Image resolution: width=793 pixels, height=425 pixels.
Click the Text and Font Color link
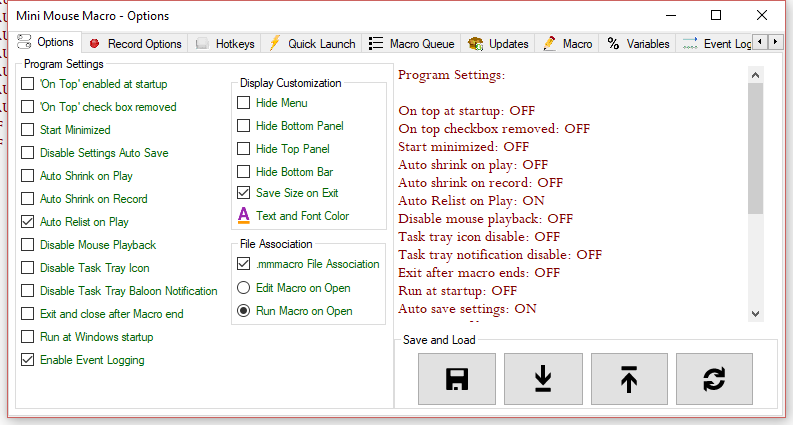(x=302, y=216)
